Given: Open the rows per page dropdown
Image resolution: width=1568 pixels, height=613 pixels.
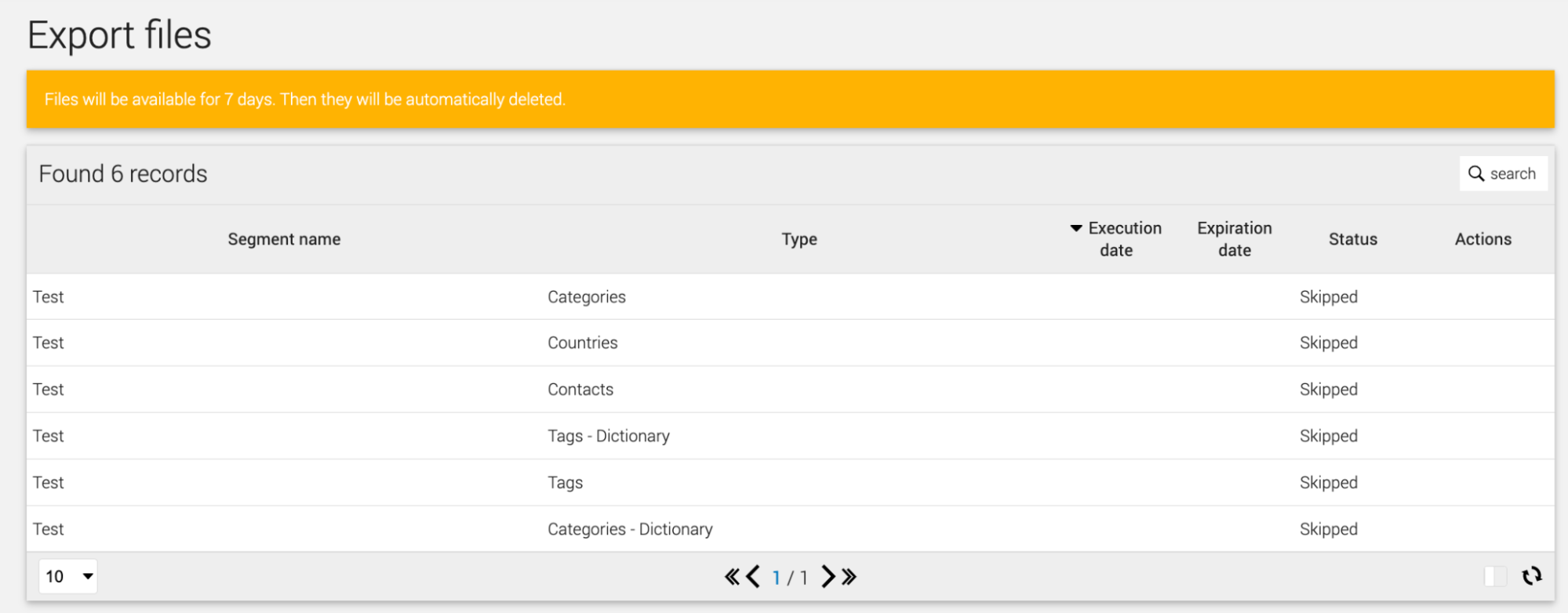Looking at the screenshot, I should (68, 576).
